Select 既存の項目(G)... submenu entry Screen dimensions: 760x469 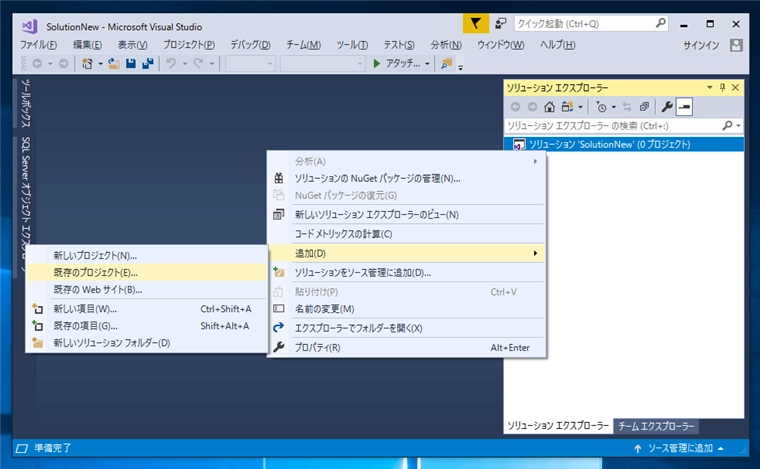pyautogui.click(x=146, y=326)
